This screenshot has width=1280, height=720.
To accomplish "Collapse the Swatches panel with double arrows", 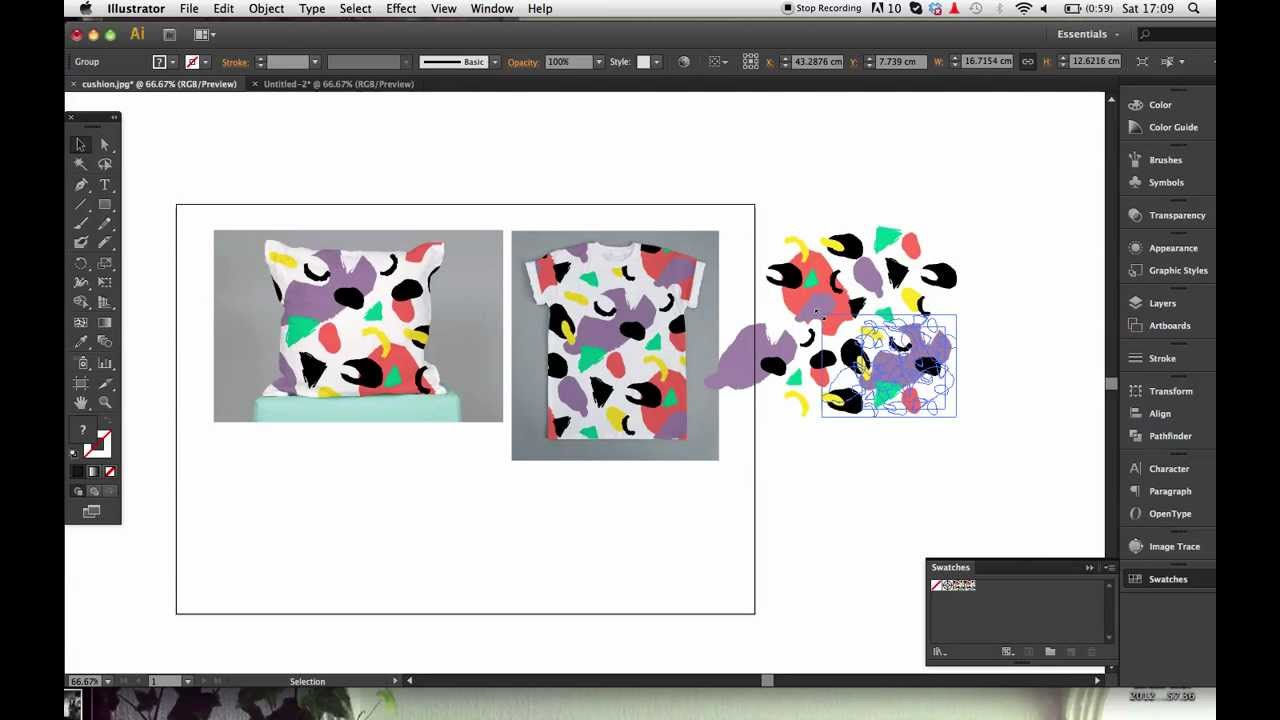I will point(1090,568).
